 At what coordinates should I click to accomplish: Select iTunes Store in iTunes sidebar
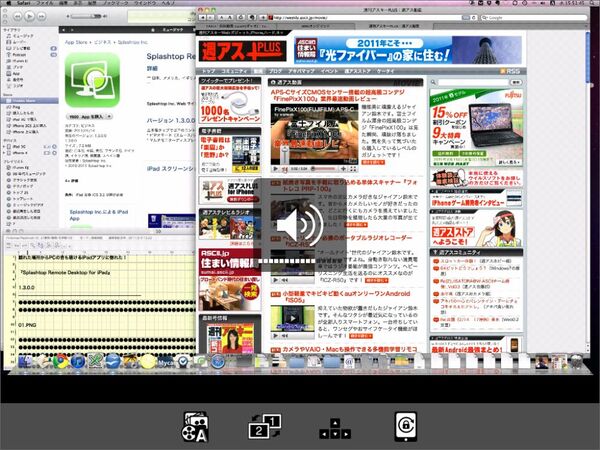(29, 101)
